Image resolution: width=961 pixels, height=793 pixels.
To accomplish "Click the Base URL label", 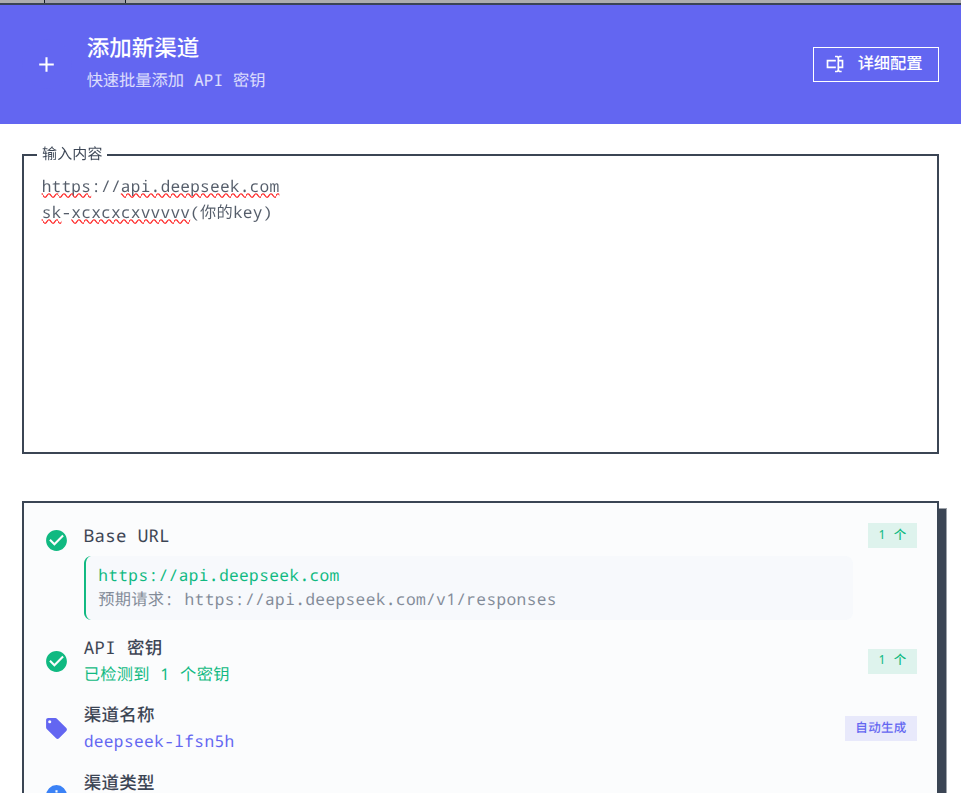I will coord(126,536).
